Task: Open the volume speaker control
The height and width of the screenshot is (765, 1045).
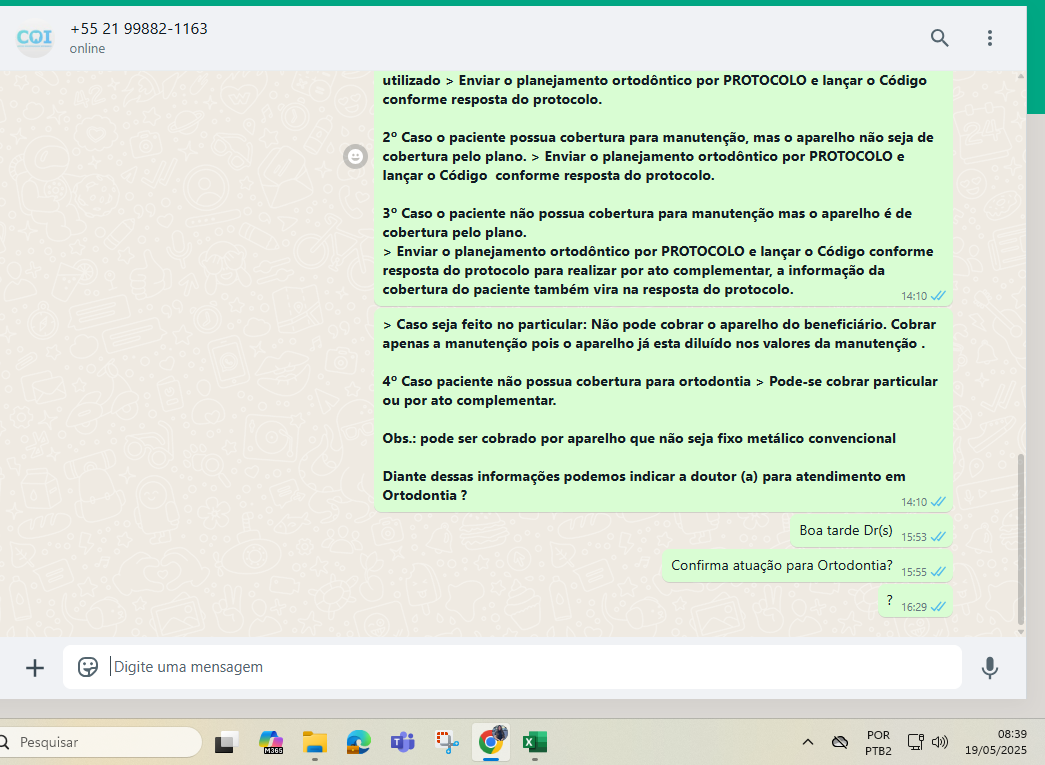Action: tap(940, 742)
